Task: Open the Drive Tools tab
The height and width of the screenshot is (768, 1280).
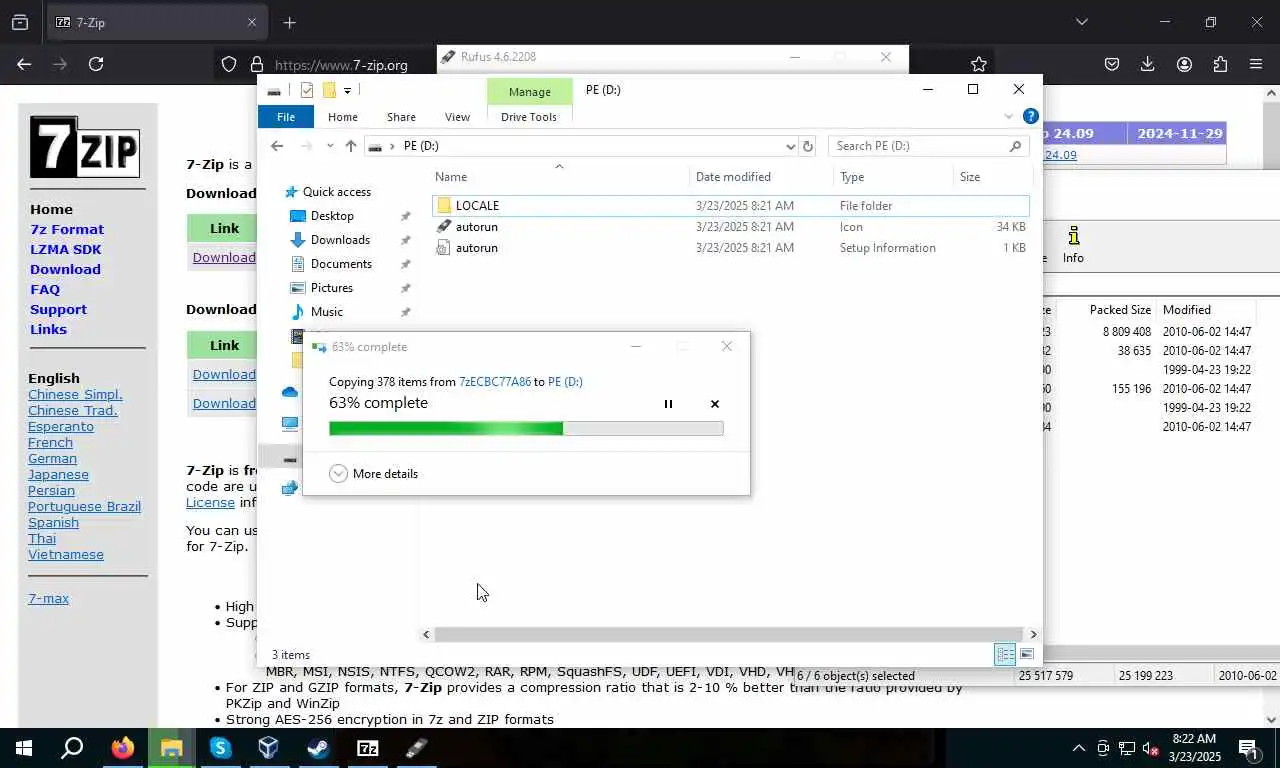Action: pos(529,117)
